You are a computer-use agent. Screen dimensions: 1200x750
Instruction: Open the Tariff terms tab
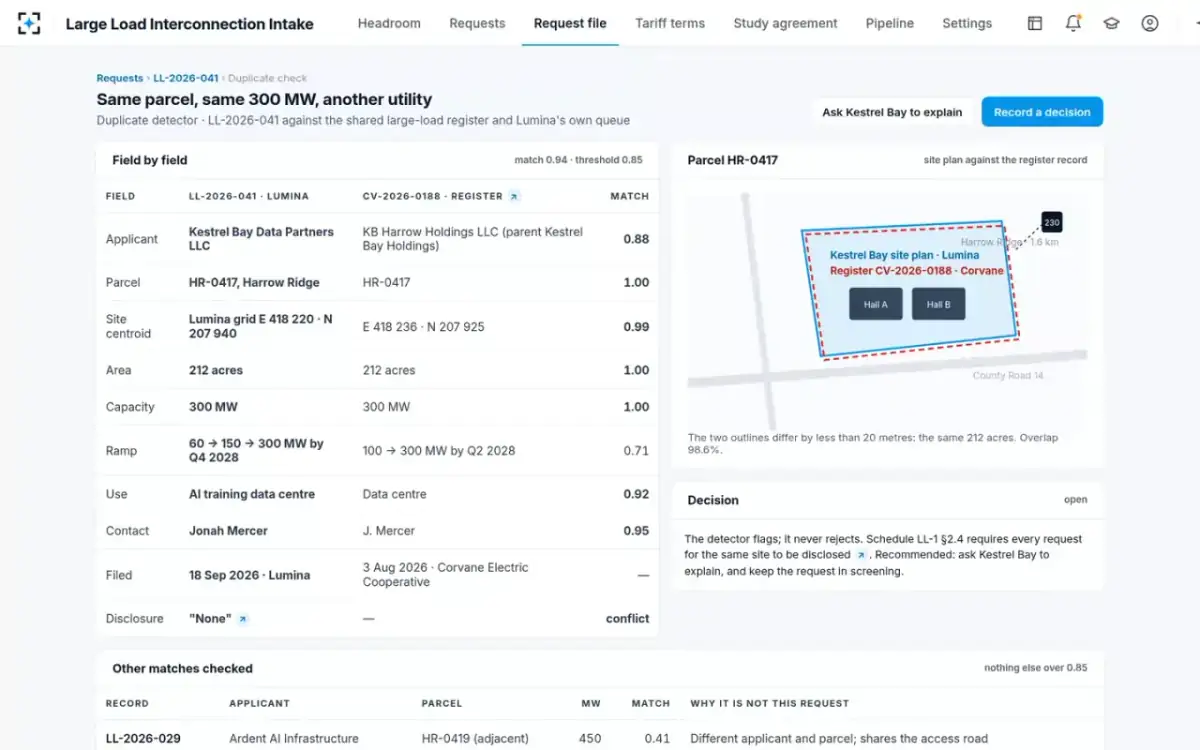(670, 23)
